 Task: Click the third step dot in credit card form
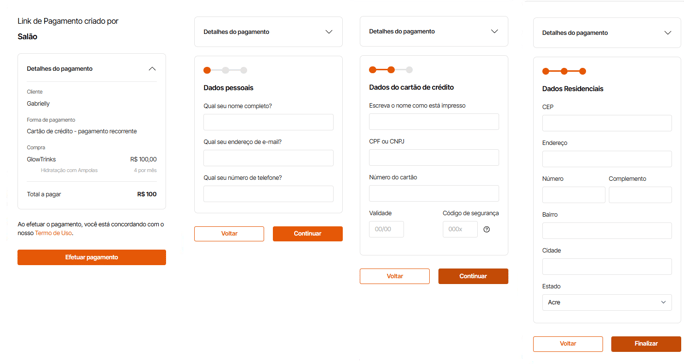click(x=409, y=70)
